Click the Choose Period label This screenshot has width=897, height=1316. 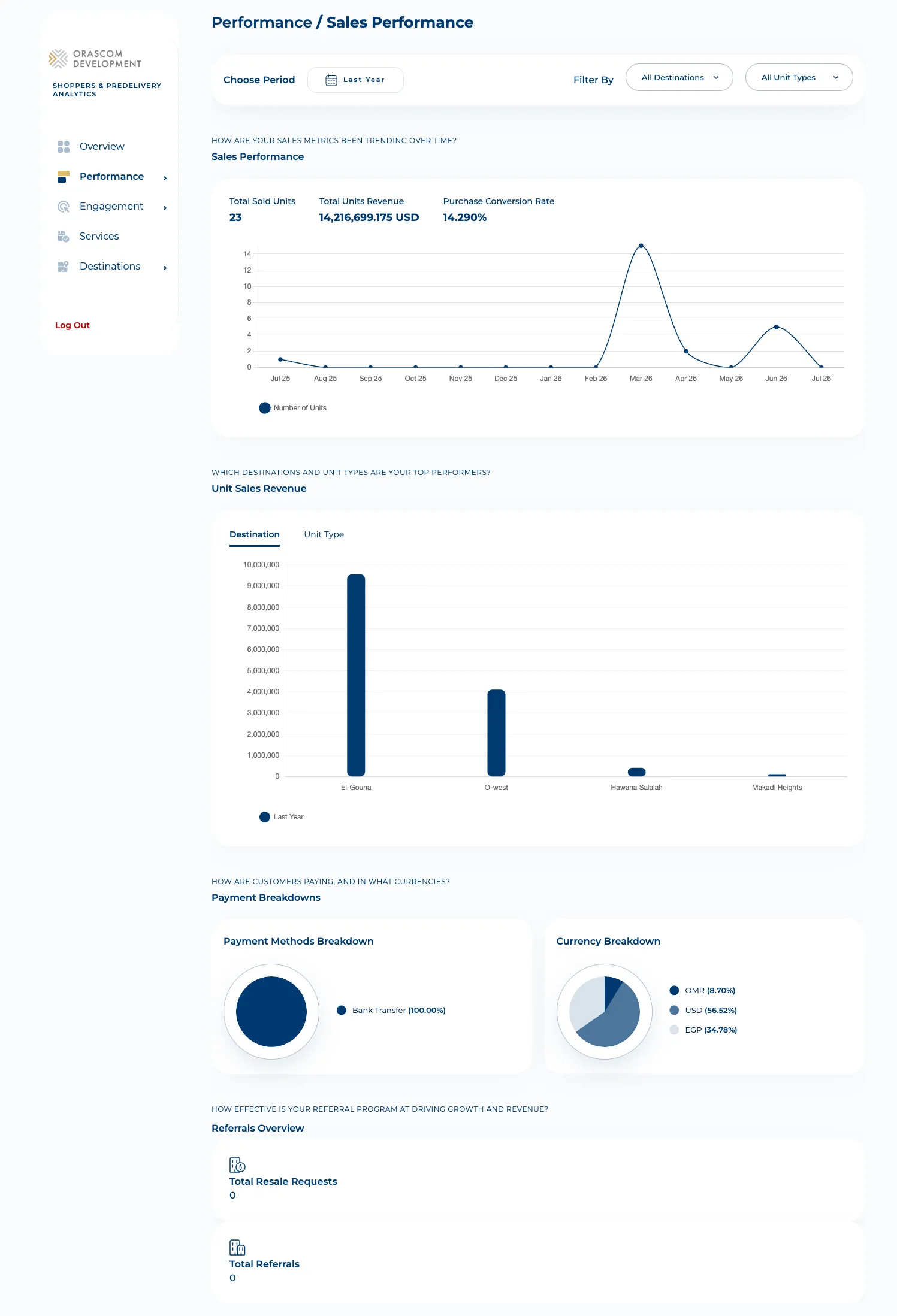click(x=259, y=80)
